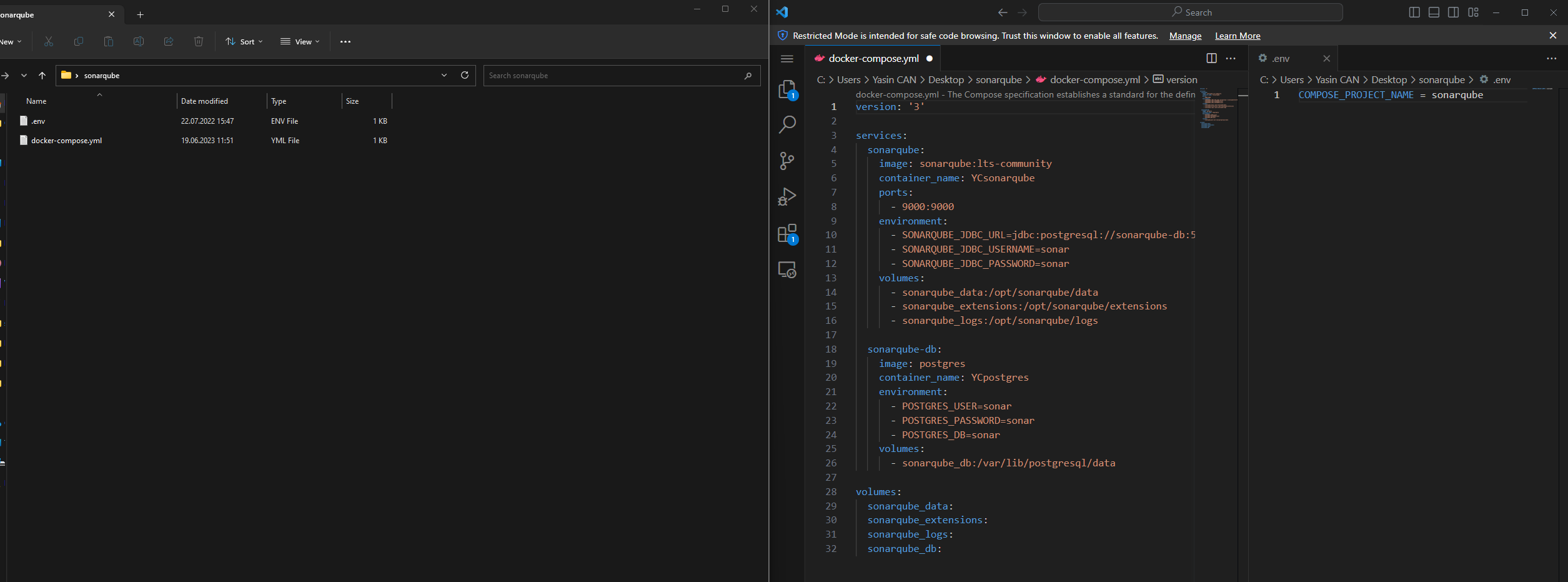
Task: Close the .env editor tab
Action: (1326, 58)
